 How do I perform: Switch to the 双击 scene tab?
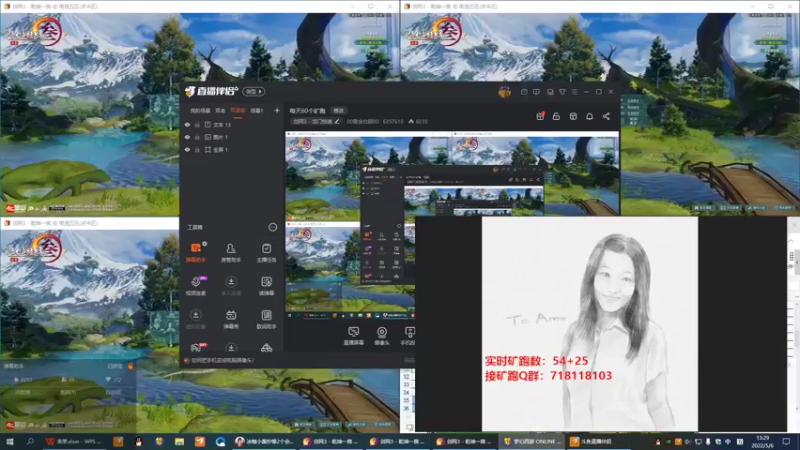(220, 111)
